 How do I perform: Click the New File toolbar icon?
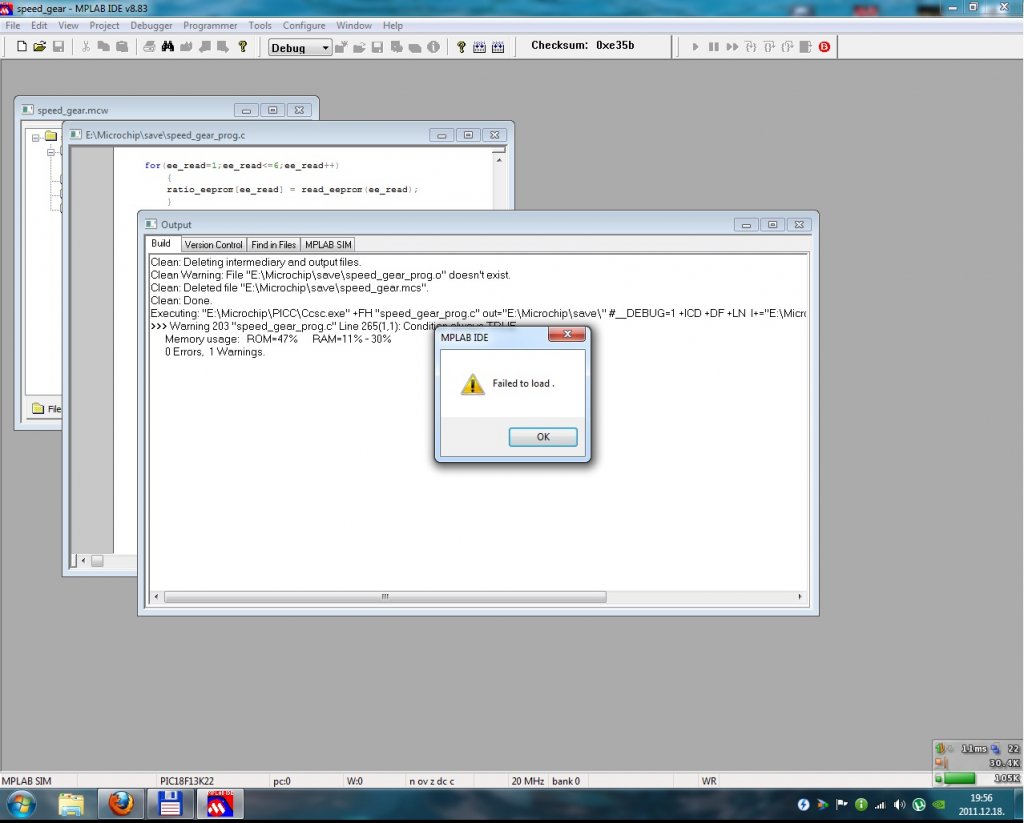click(22, 47)
